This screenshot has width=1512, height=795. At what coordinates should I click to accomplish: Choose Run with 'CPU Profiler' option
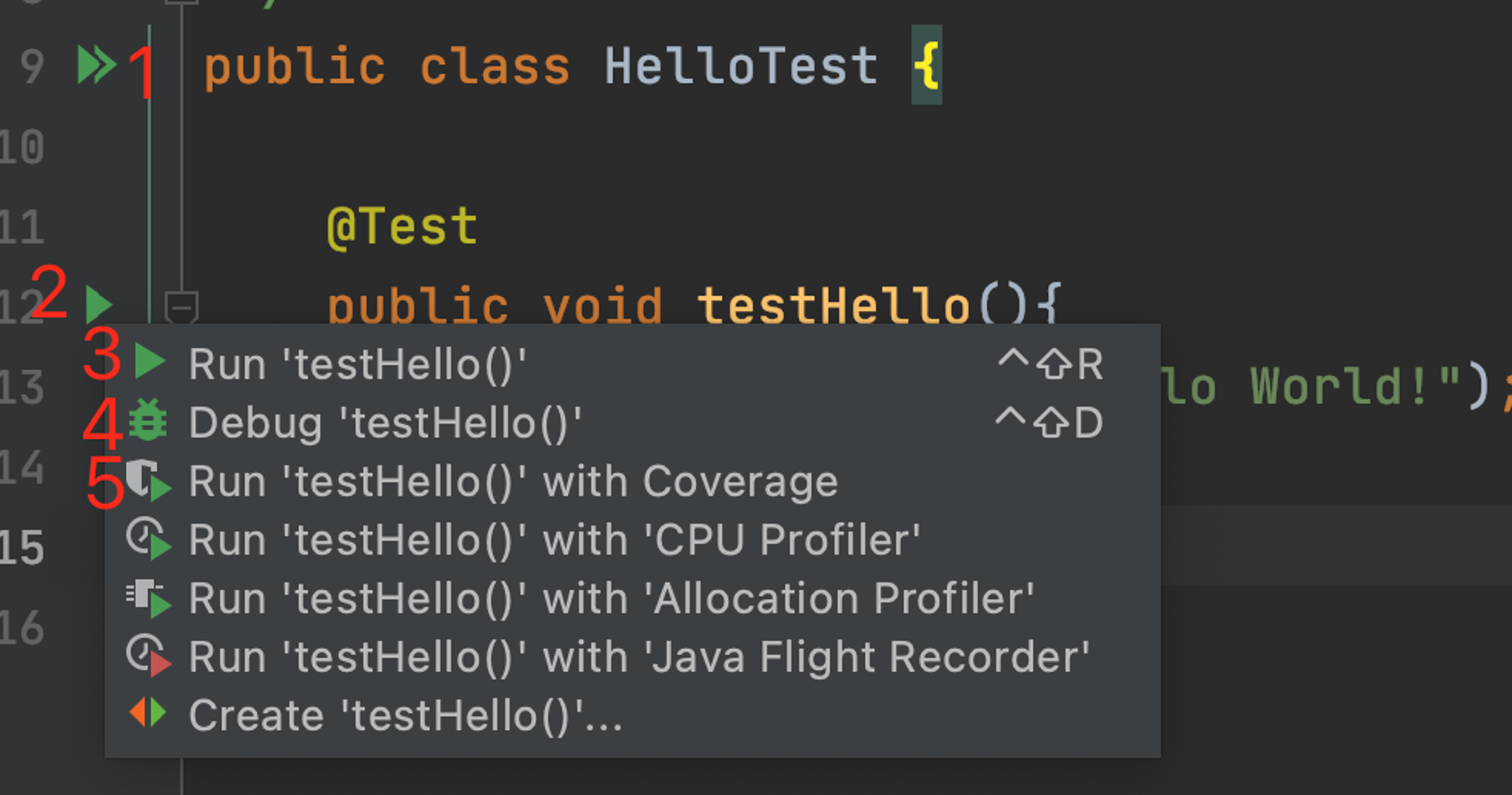[x=632, y=539]
